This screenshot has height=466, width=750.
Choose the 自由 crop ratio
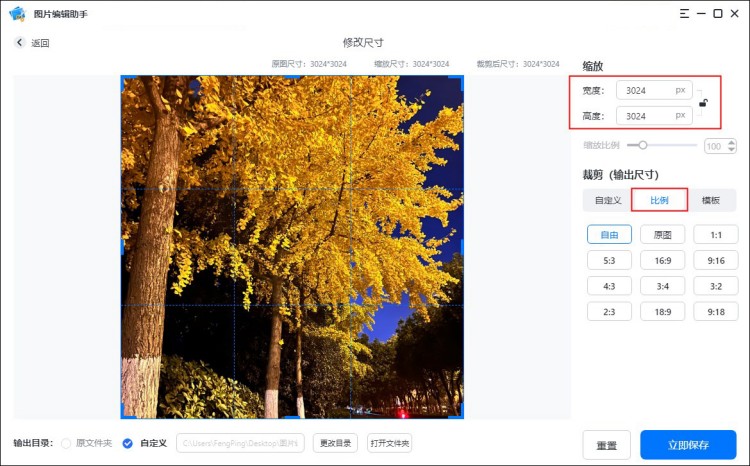609,234
